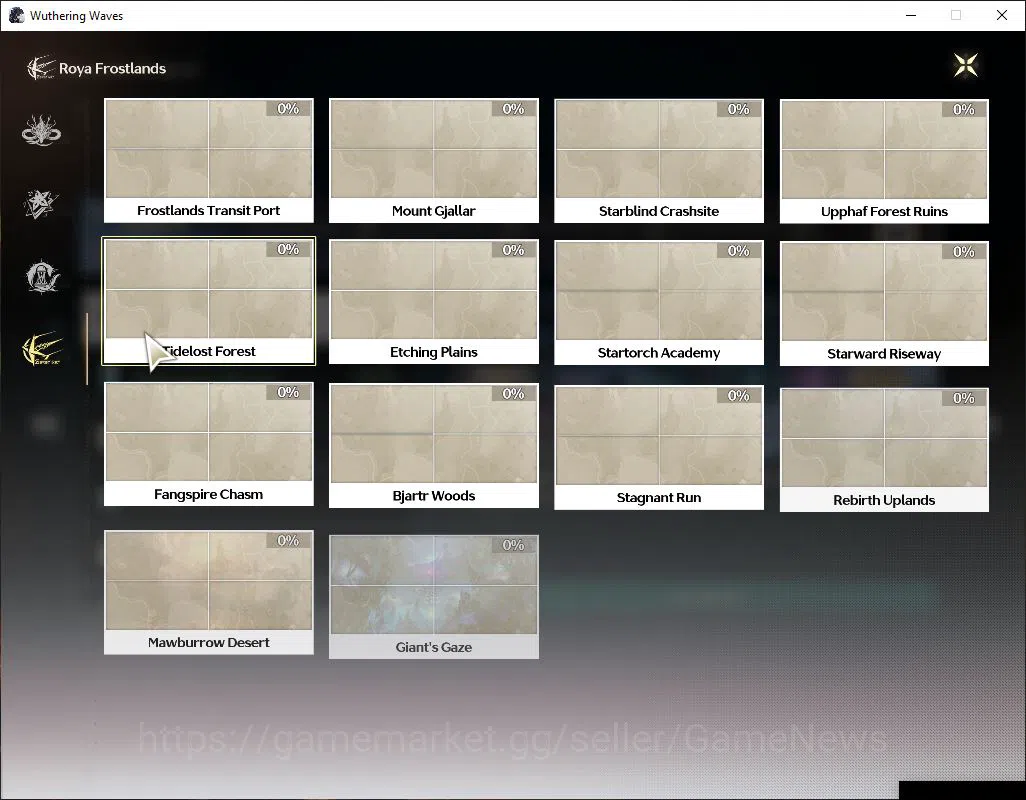This screenshot has width=1026, height=800.
Task: Open Rebirth Uplands map card
Action: (884, 450)
